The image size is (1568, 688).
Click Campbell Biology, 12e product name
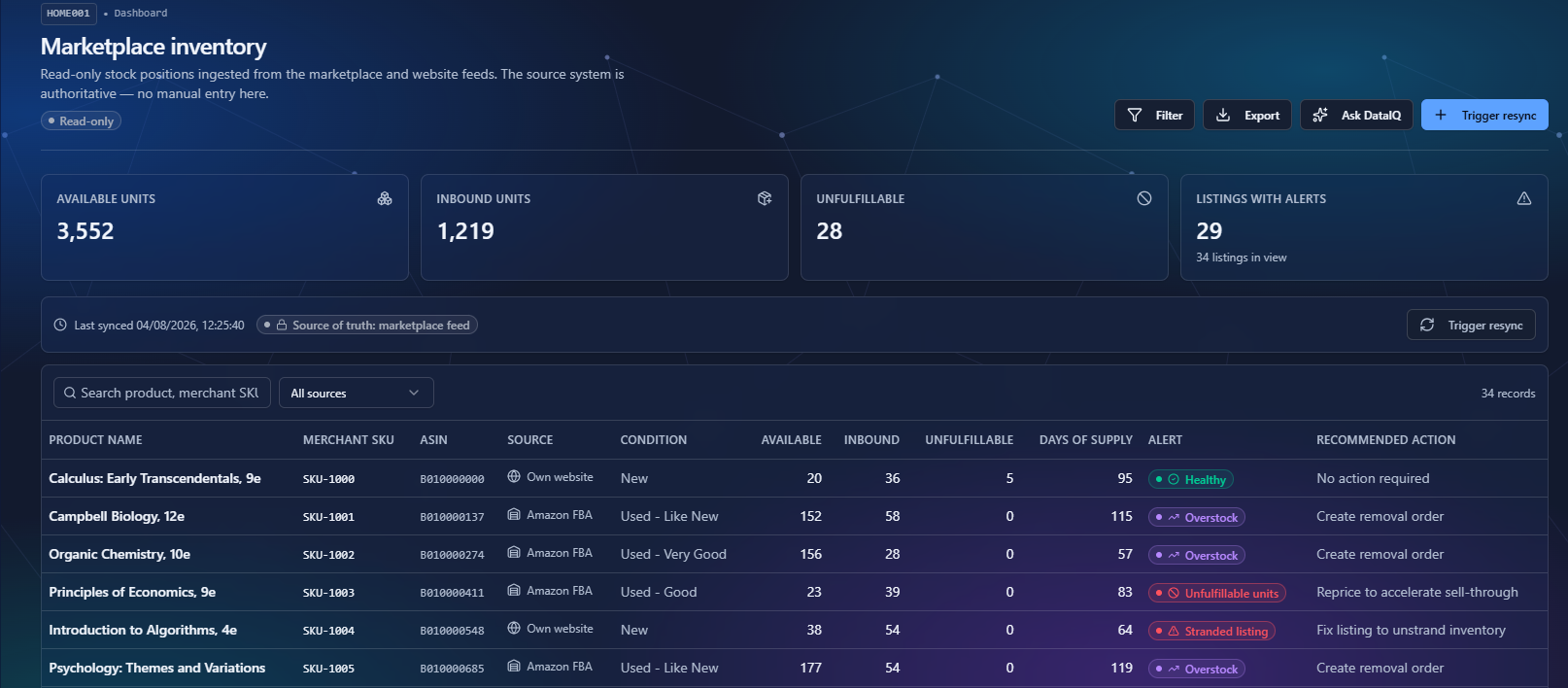117,516
